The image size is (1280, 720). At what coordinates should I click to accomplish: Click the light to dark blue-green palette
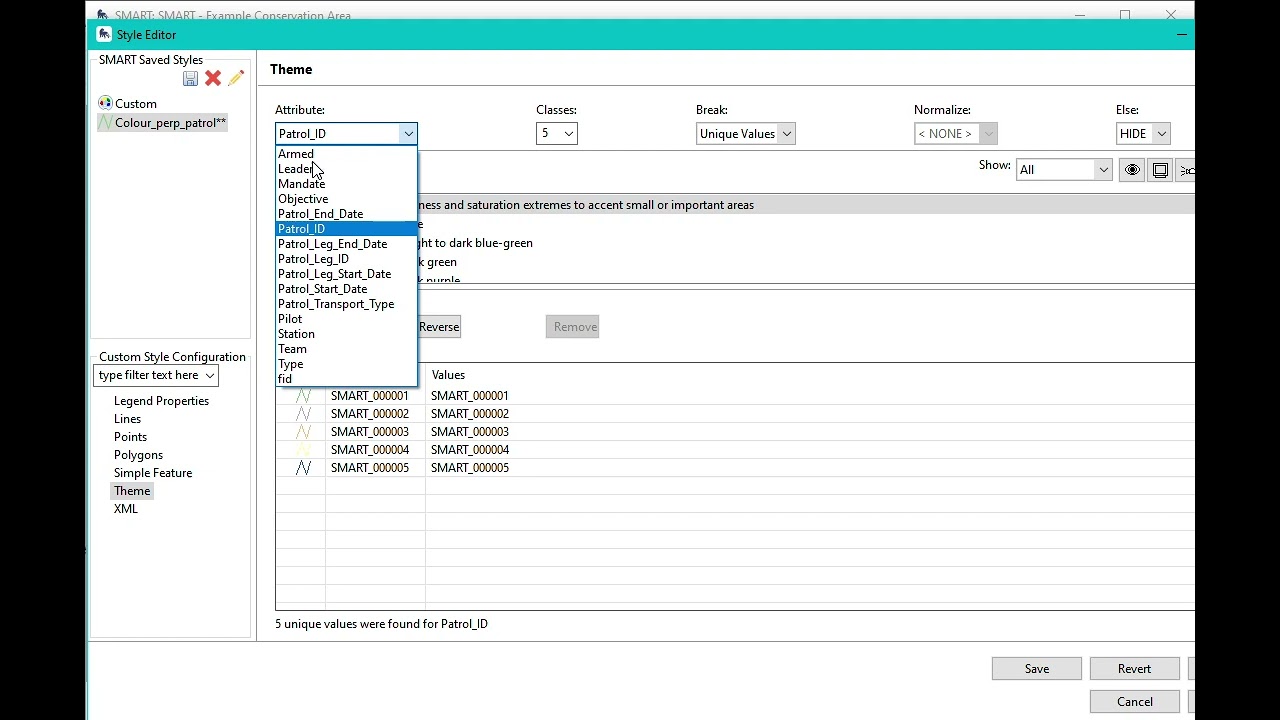pos(476,243)
